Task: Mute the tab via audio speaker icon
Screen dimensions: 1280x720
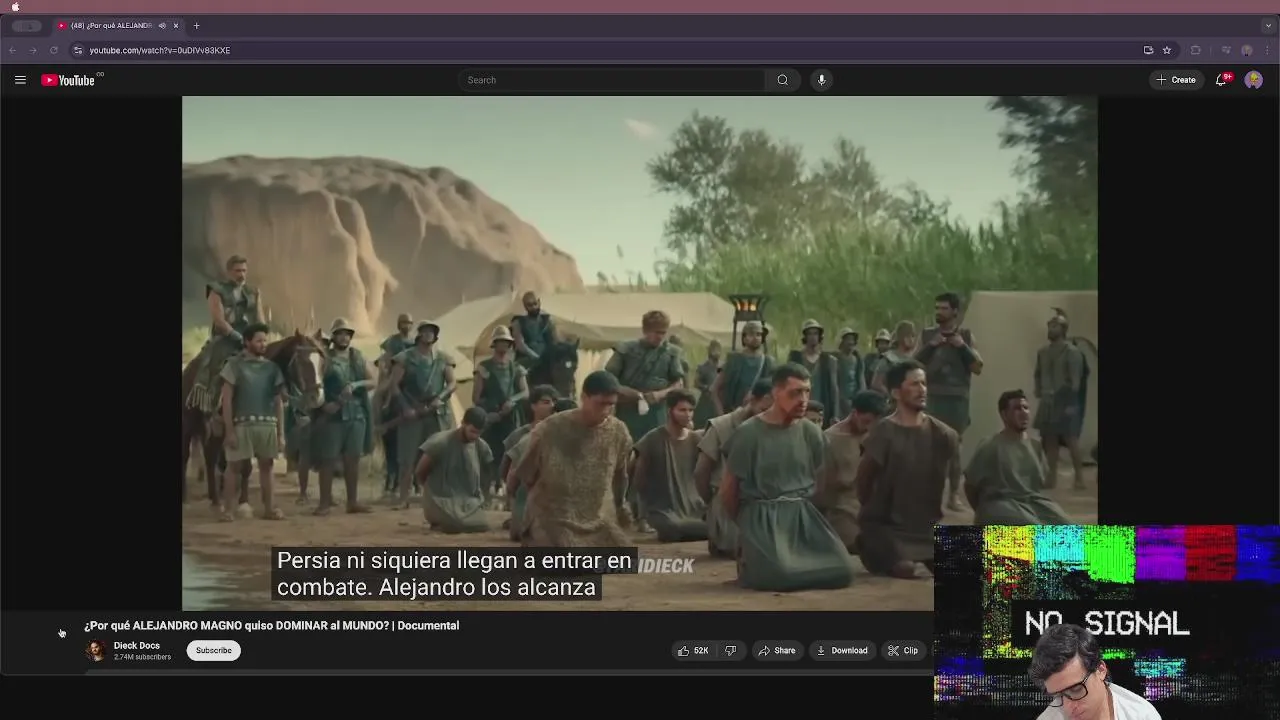Action: [162, 26]
